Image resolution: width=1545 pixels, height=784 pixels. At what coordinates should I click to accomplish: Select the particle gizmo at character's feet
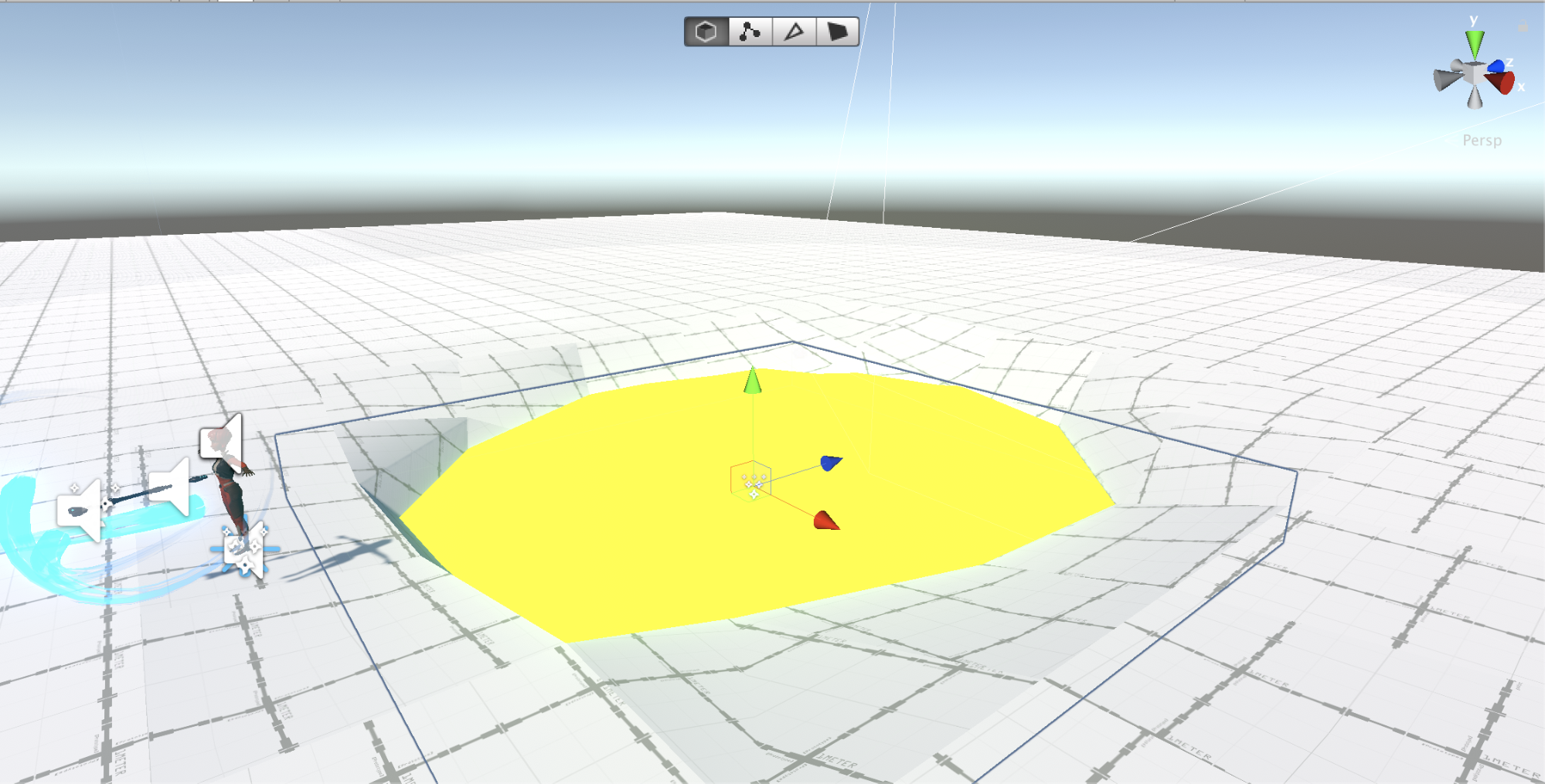(x=244, y=550)
